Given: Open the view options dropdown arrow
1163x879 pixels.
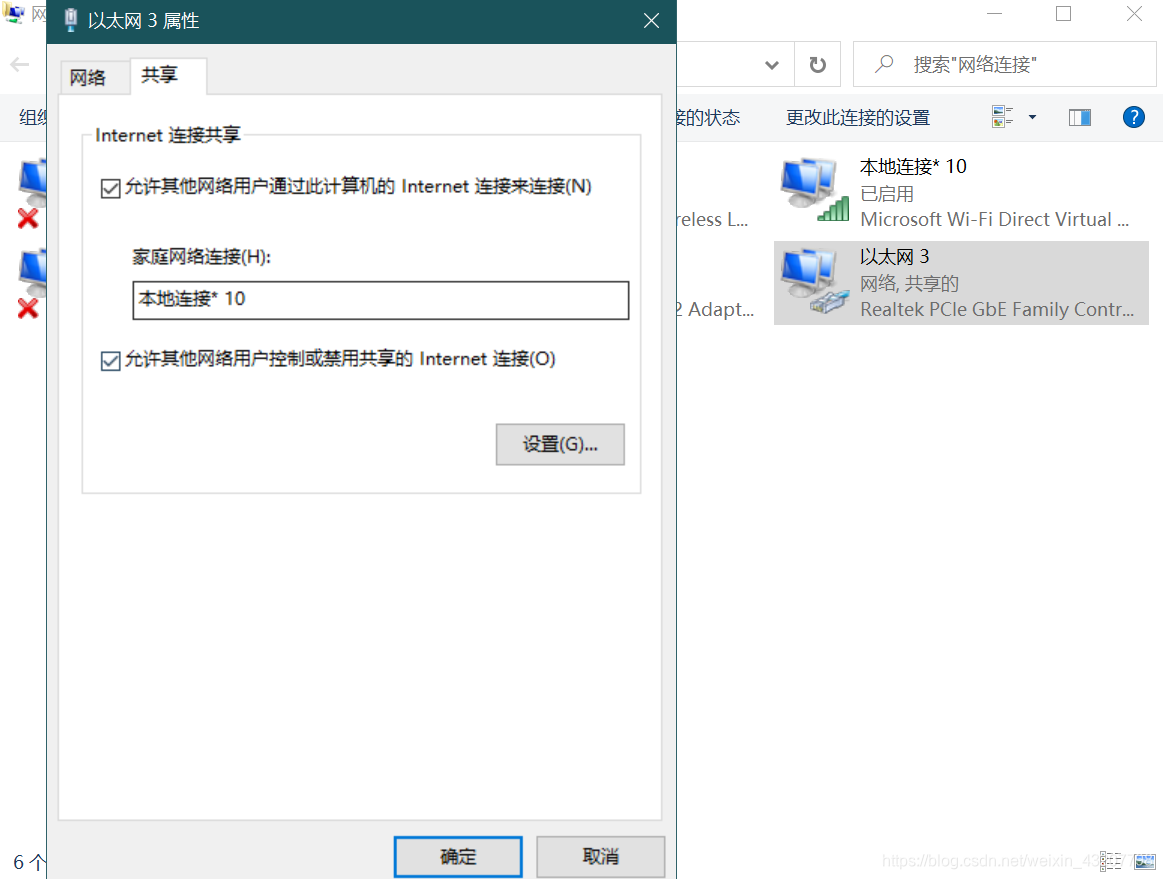Looking at the screenshot, I should [1032, 117].
